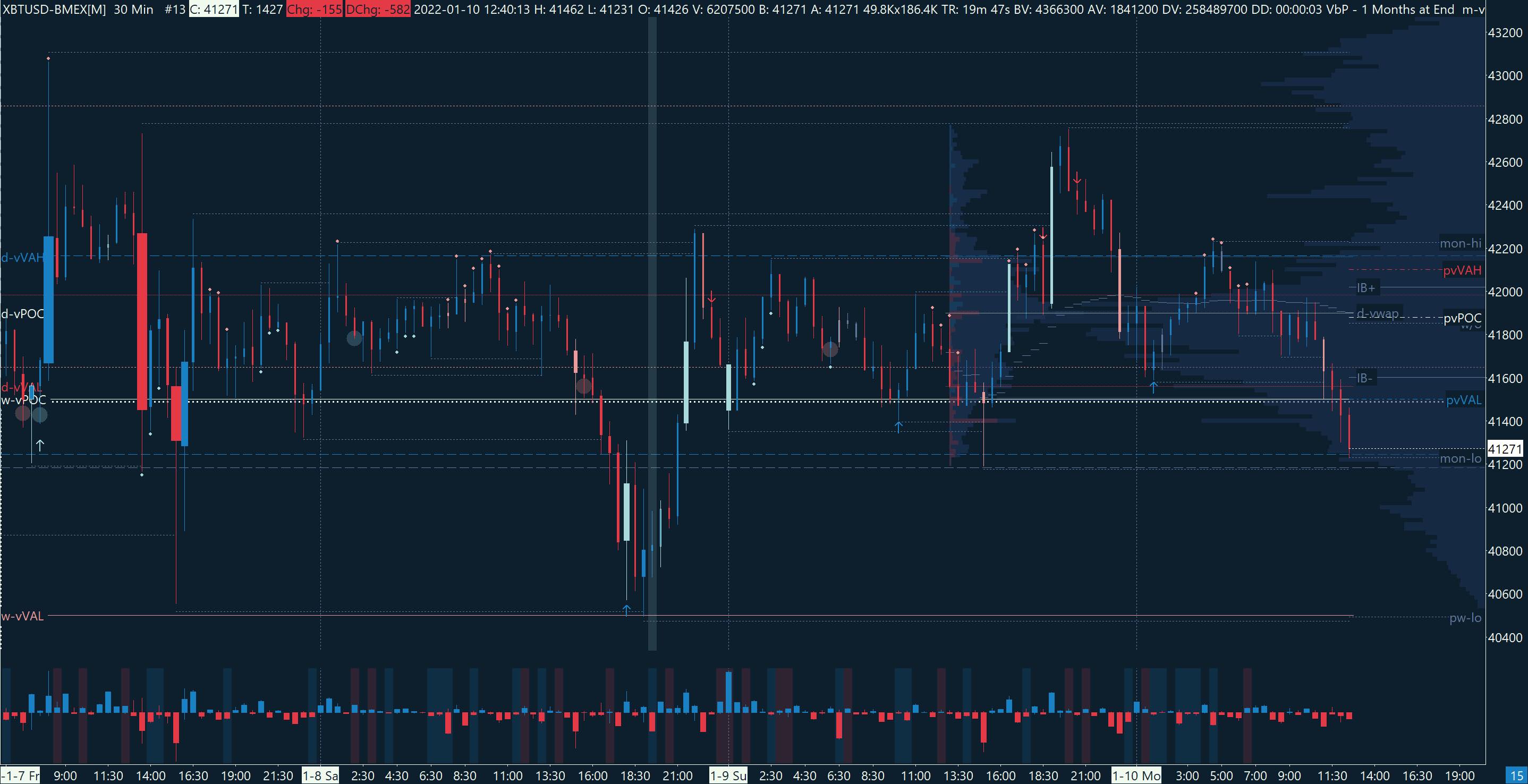Click the red pvVAH level label
This screenshot has width=1528, height=784.
pos(1462,270)
